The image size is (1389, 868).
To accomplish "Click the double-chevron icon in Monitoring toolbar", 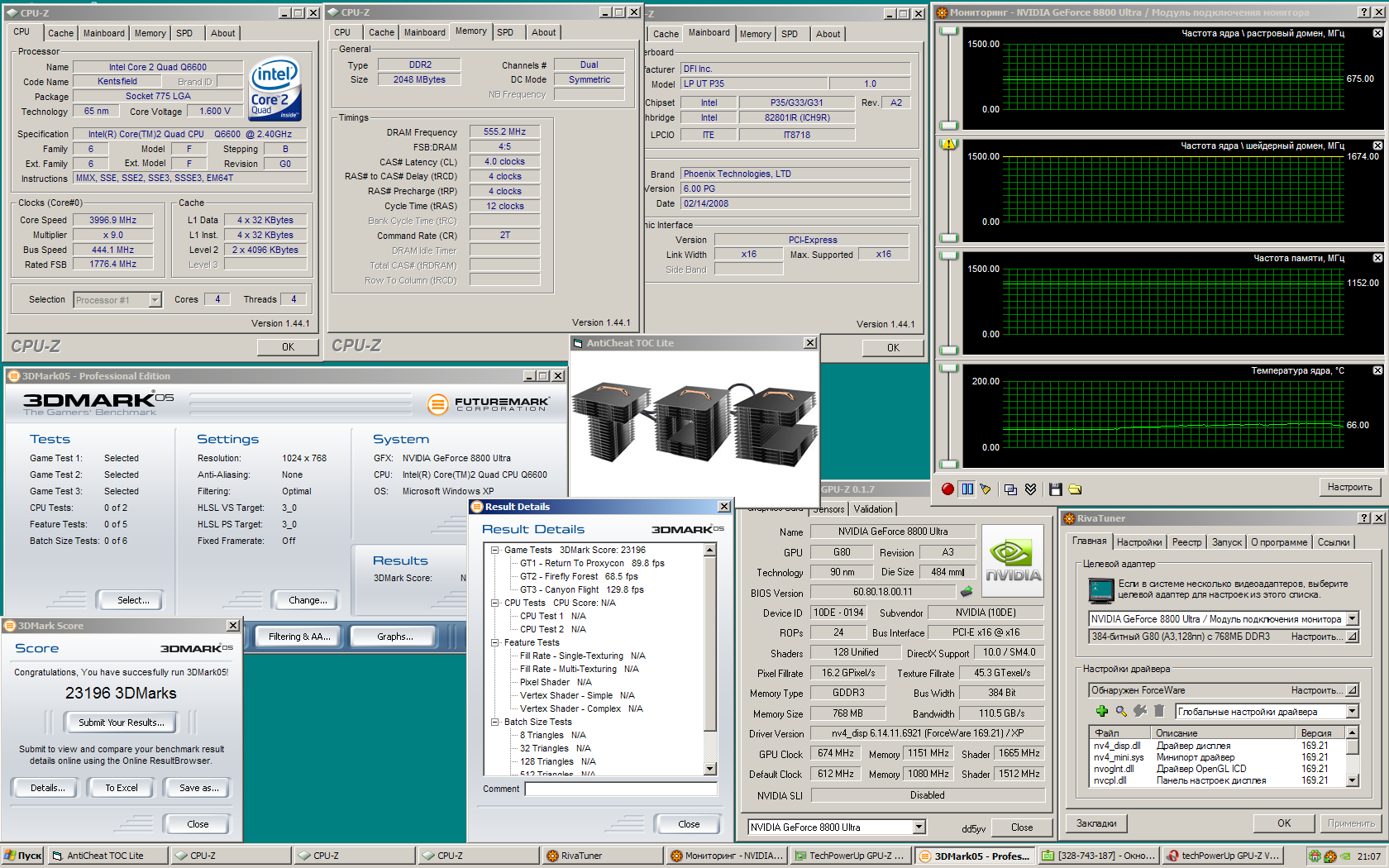I will coord(1030,489).
